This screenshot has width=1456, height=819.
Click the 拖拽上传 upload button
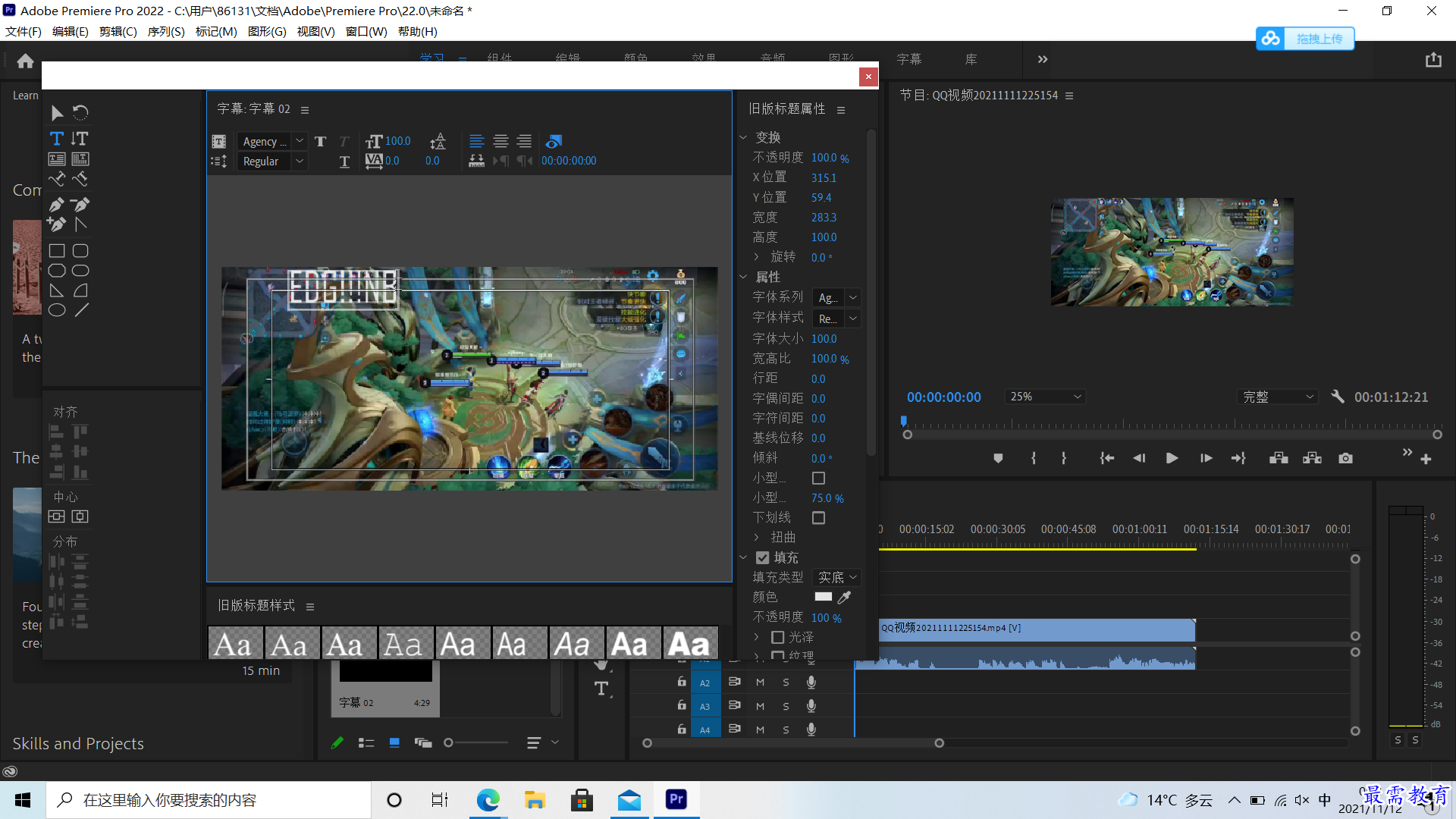[1305, 39]
